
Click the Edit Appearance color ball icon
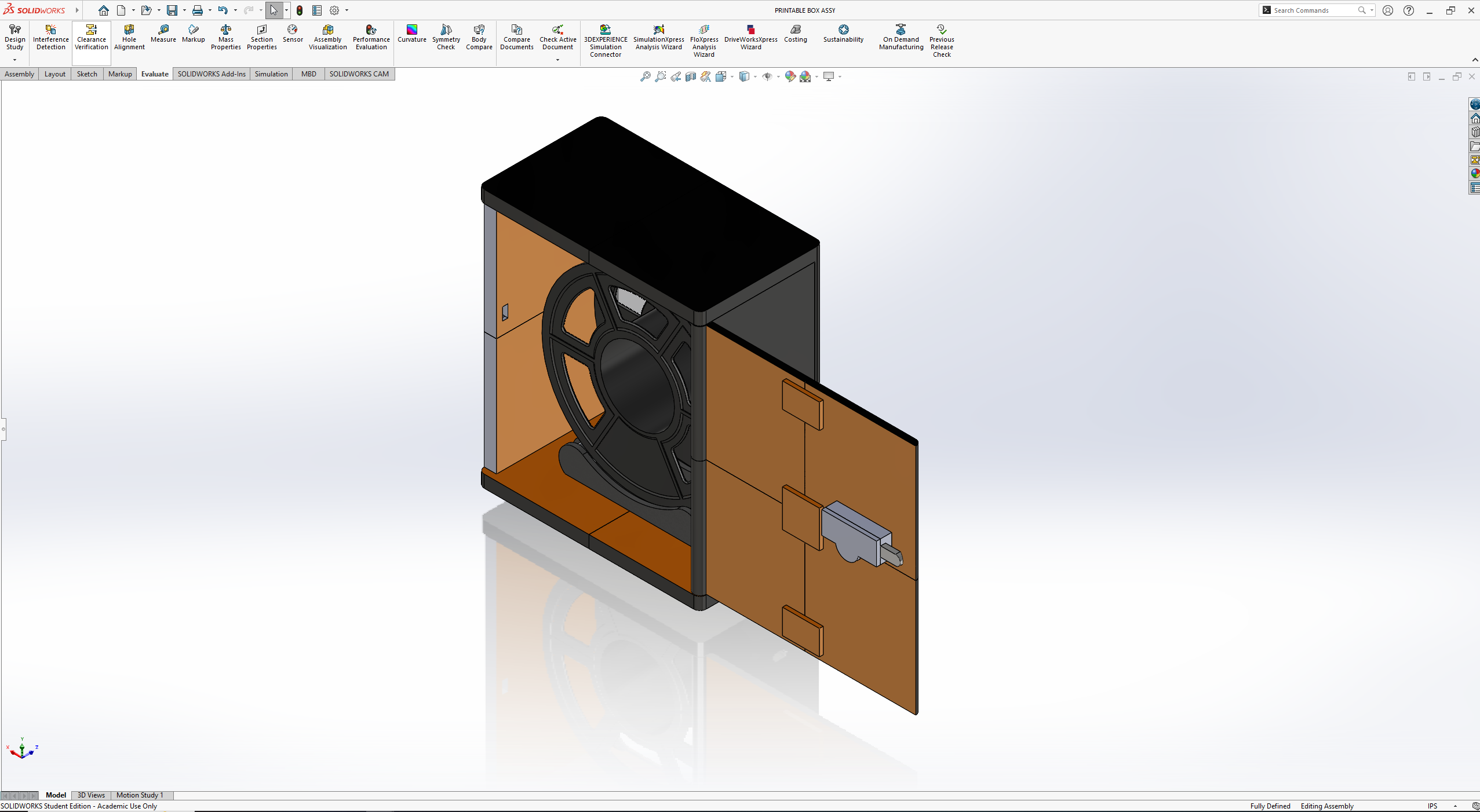(790, 76)
